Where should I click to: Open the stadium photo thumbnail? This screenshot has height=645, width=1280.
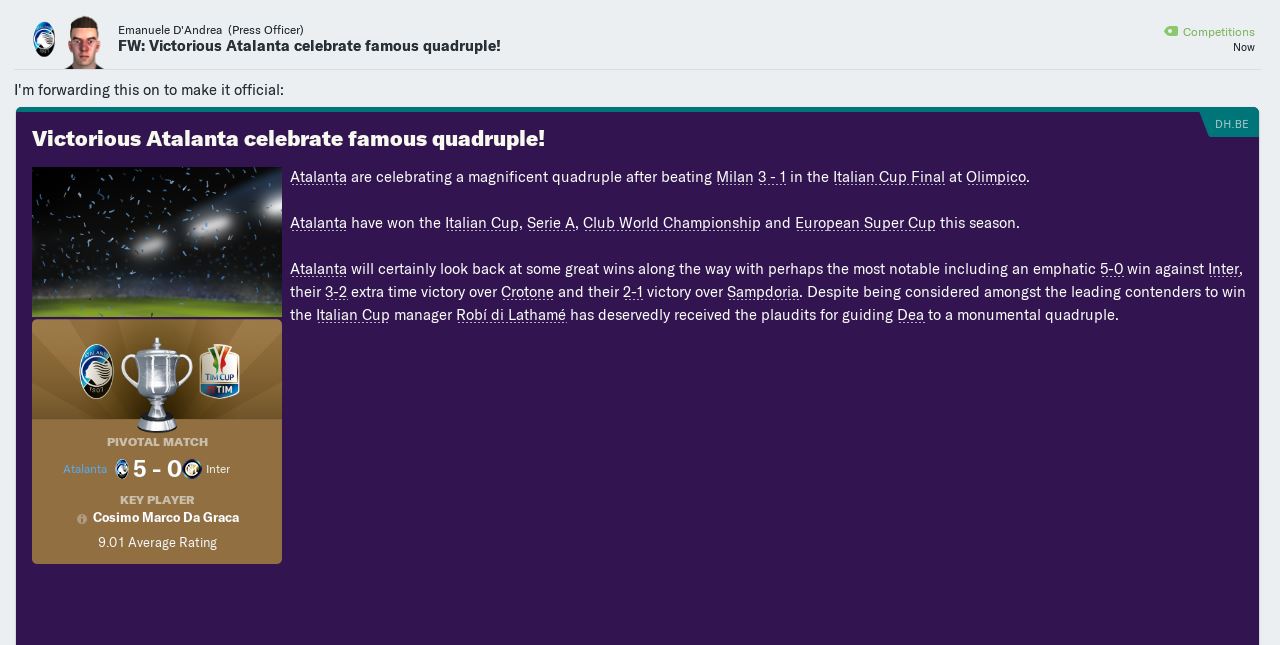point(157,242)
